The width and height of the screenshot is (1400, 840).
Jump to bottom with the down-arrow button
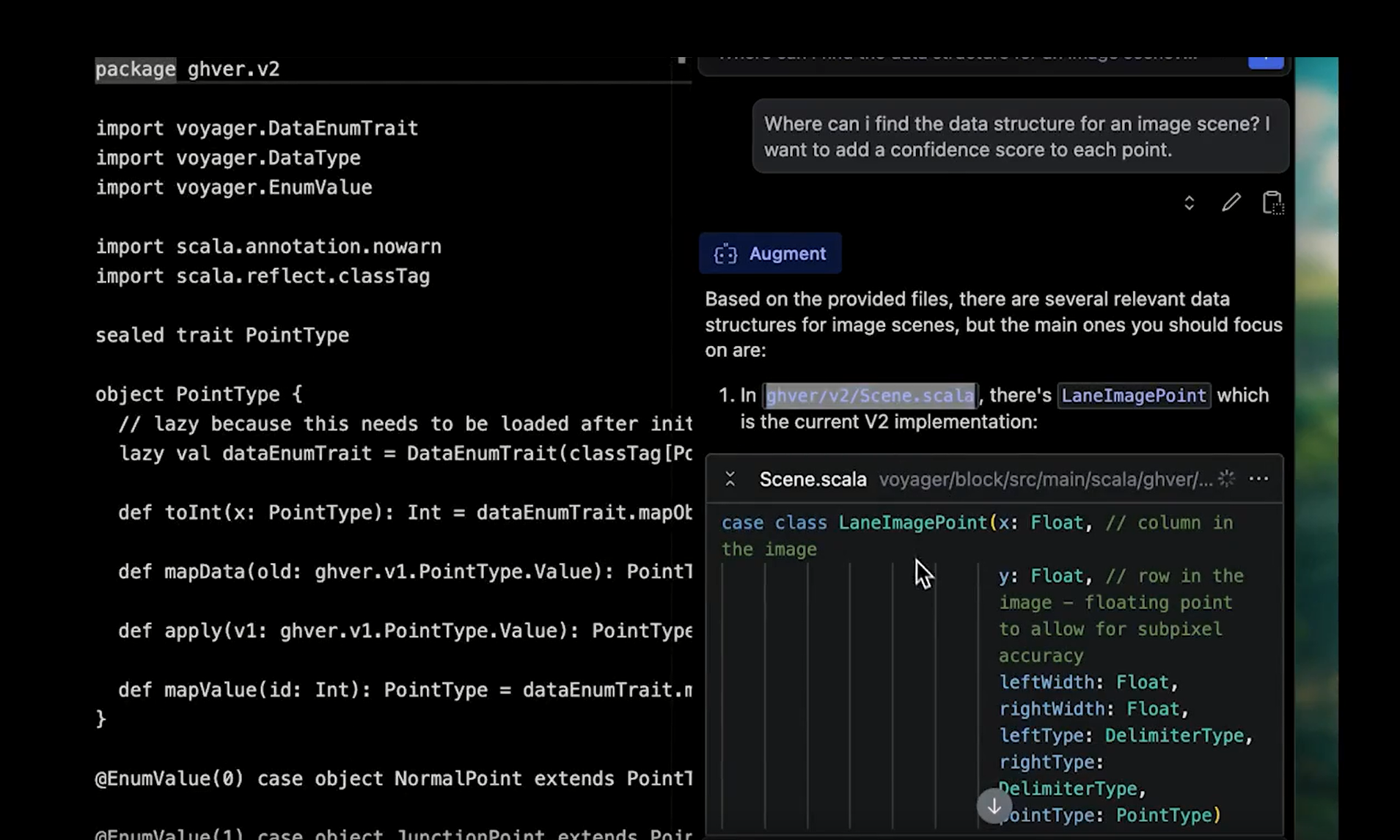tap(994, 806)
